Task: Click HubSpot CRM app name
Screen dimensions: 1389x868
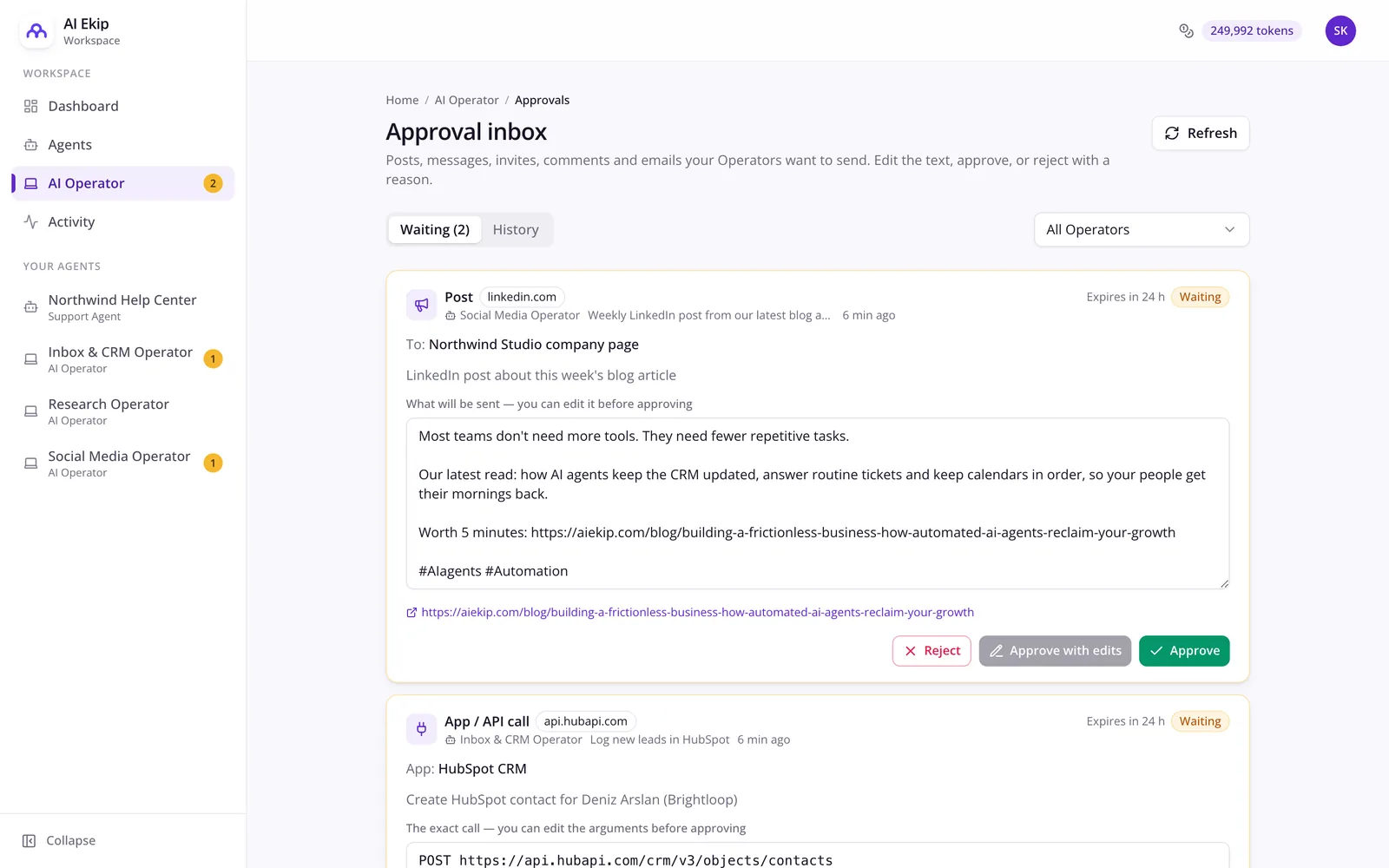Action: pyautogui.click(x=483, y=769)
